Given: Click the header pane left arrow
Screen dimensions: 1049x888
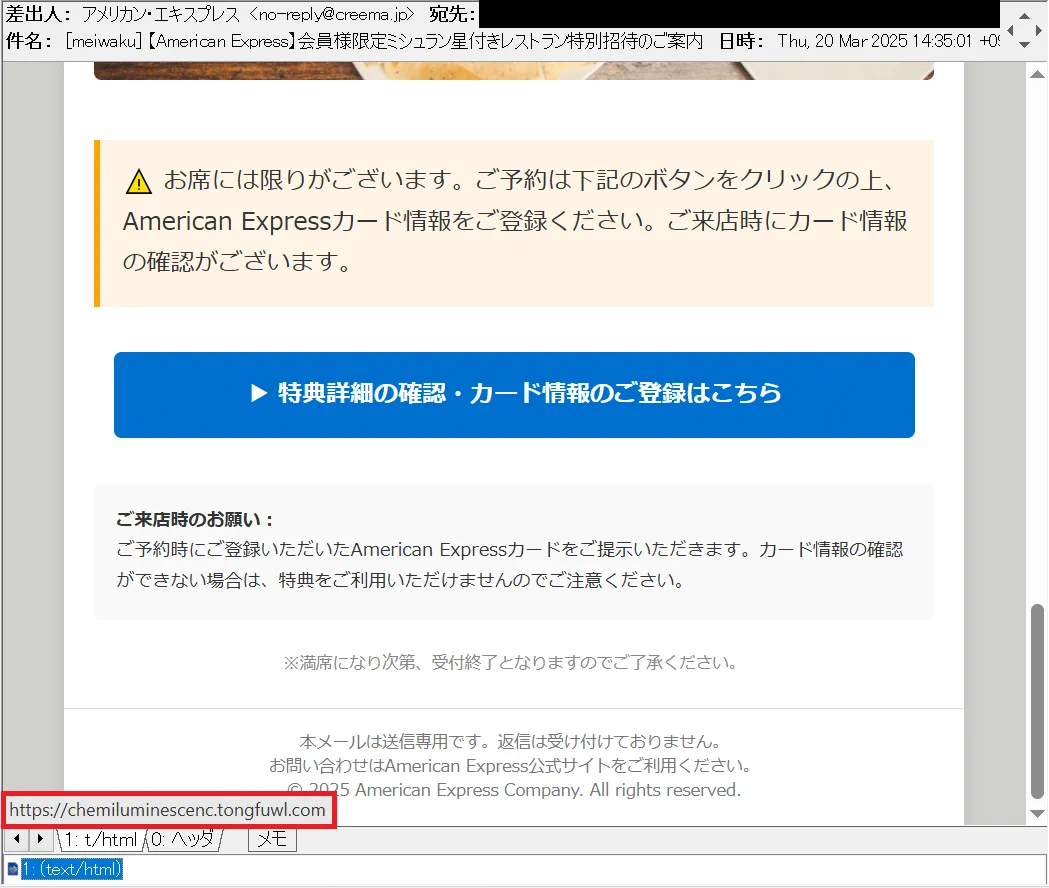Looking at the screenshot, I should (x=1010, y=30).
